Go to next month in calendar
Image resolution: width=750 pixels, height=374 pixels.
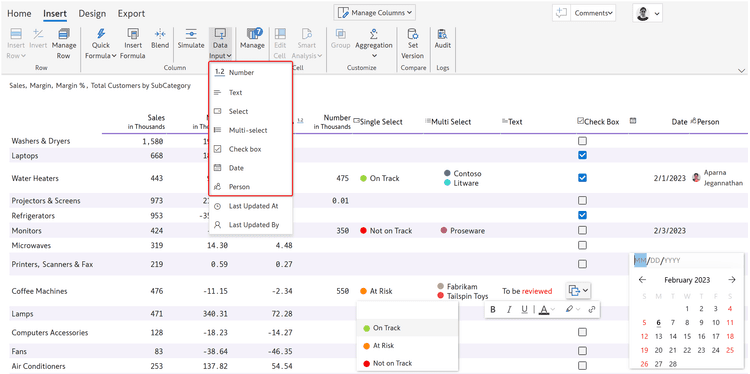point(731,280)
